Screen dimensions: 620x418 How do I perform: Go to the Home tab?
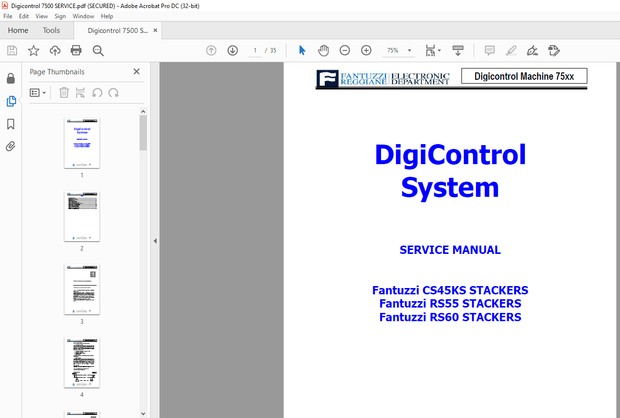pos(18,31)
